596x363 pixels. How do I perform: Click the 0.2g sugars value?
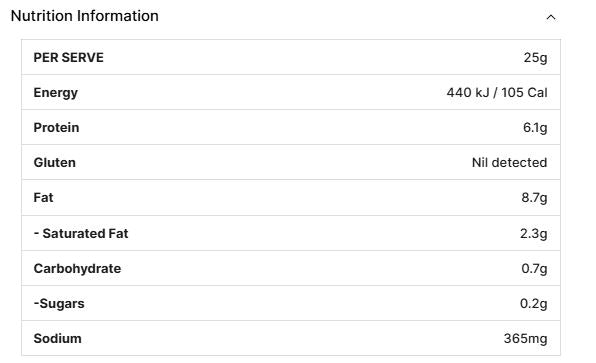(x=533, y=304)
